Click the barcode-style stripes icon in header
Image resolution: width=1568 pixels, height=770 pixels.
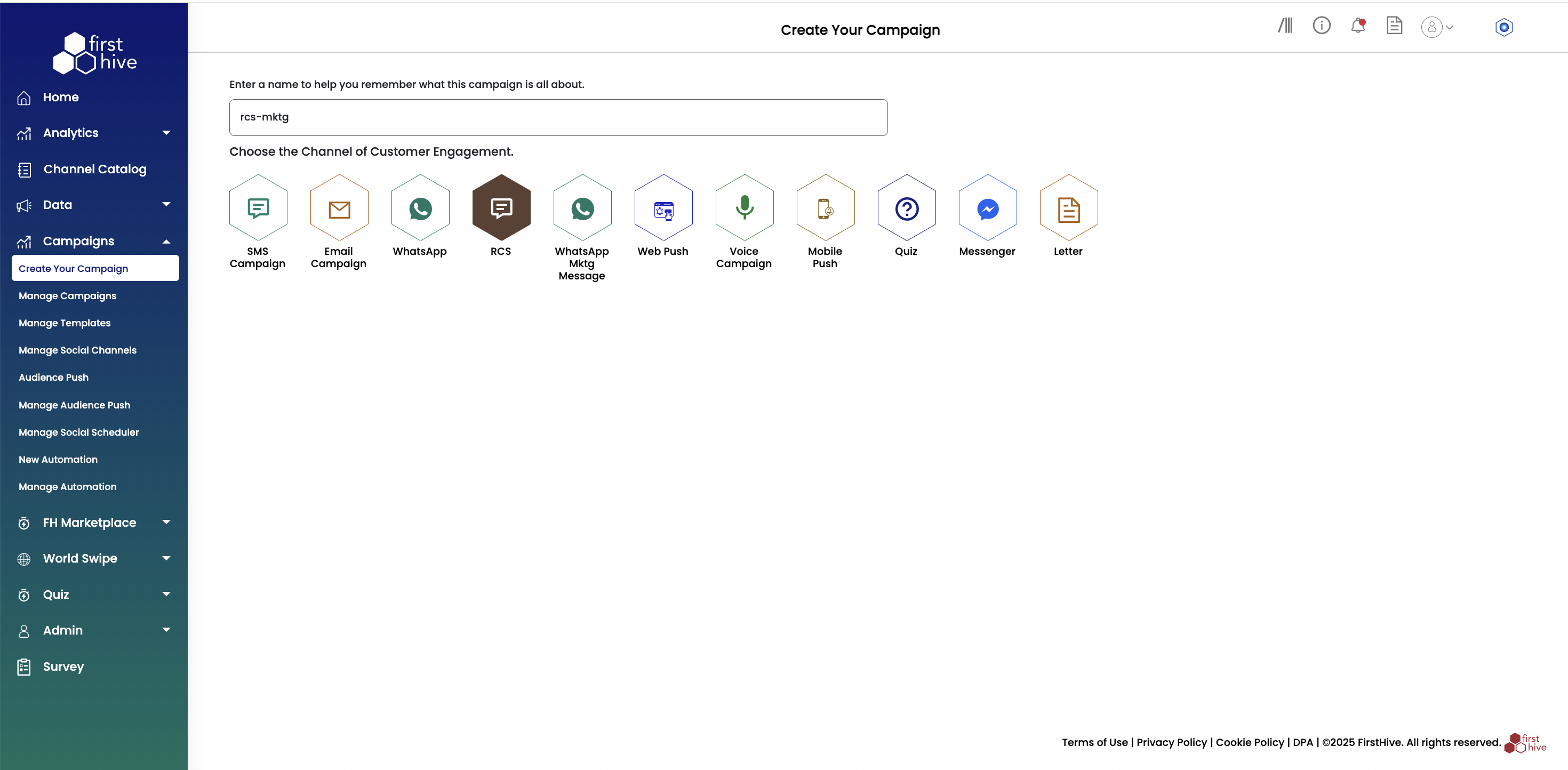coord(1285,26)
